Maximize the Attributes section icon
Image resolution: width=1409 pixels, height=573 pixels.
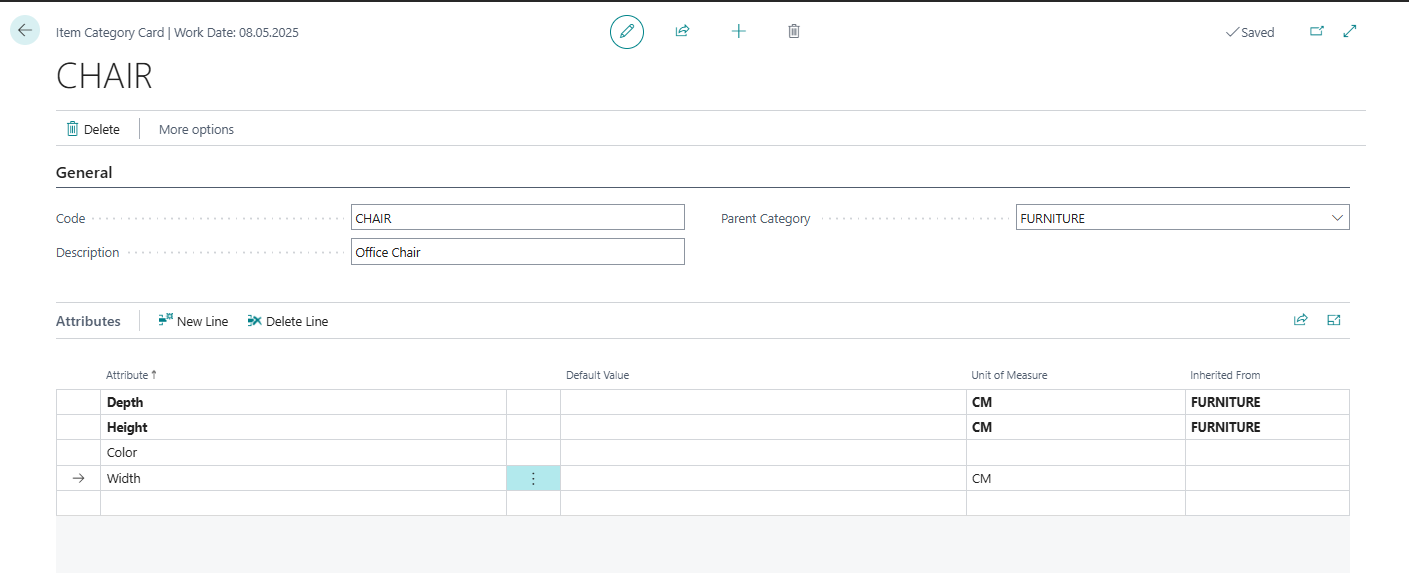1333,321
